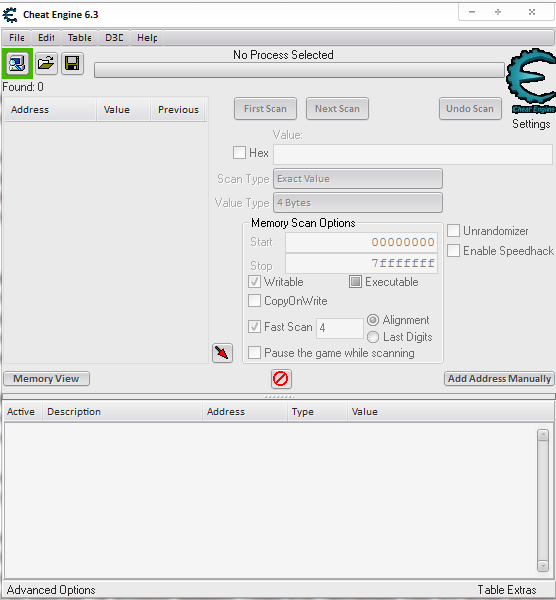Click the Address column header in results
The height and width of the screenshot is (600, 556).
[50, 110]
